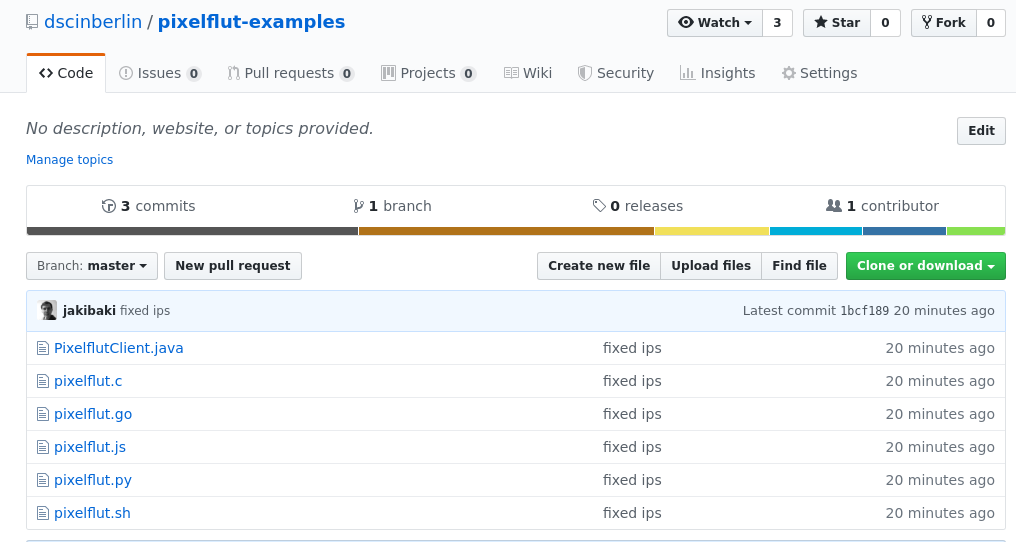
Task: Open the forks count next to Fork
Action: tap(991, 23)
